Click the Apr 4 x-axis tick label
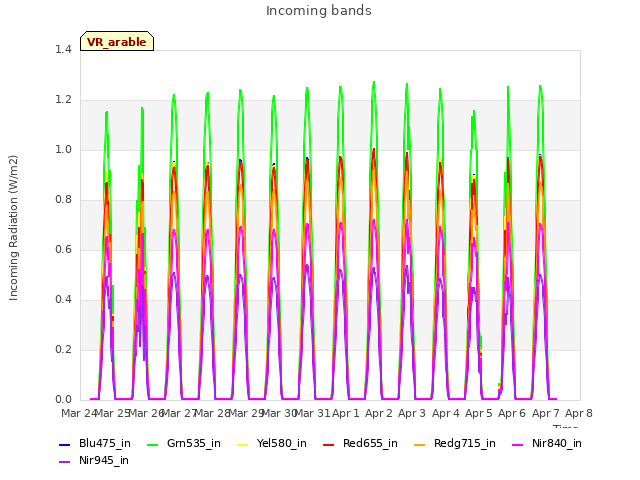 click(446, 413)
